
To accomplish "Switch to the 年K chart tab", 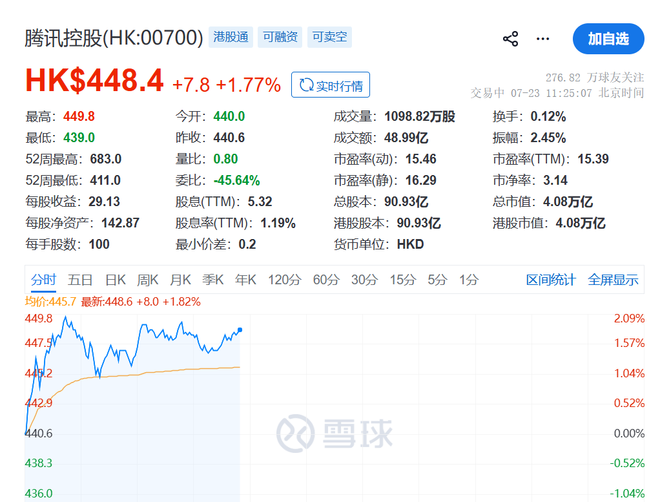I will tap(245, 280).
